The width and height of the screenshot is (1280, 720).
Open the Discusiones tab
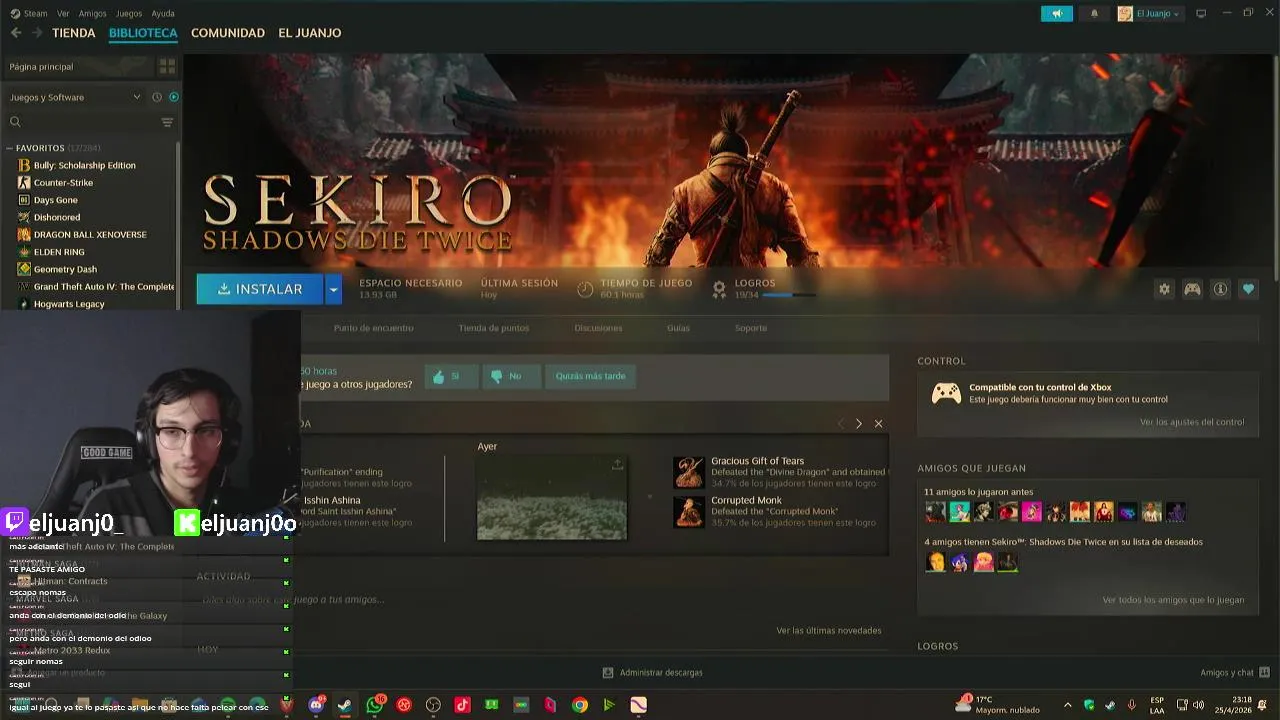pyautogui.click(x=598, y=328)
